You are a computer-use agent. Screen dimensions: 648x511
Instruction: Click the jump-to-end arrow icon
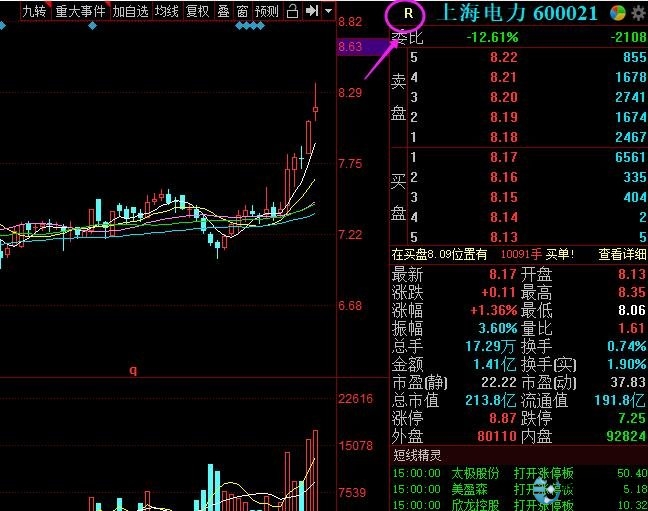(312, 11)
